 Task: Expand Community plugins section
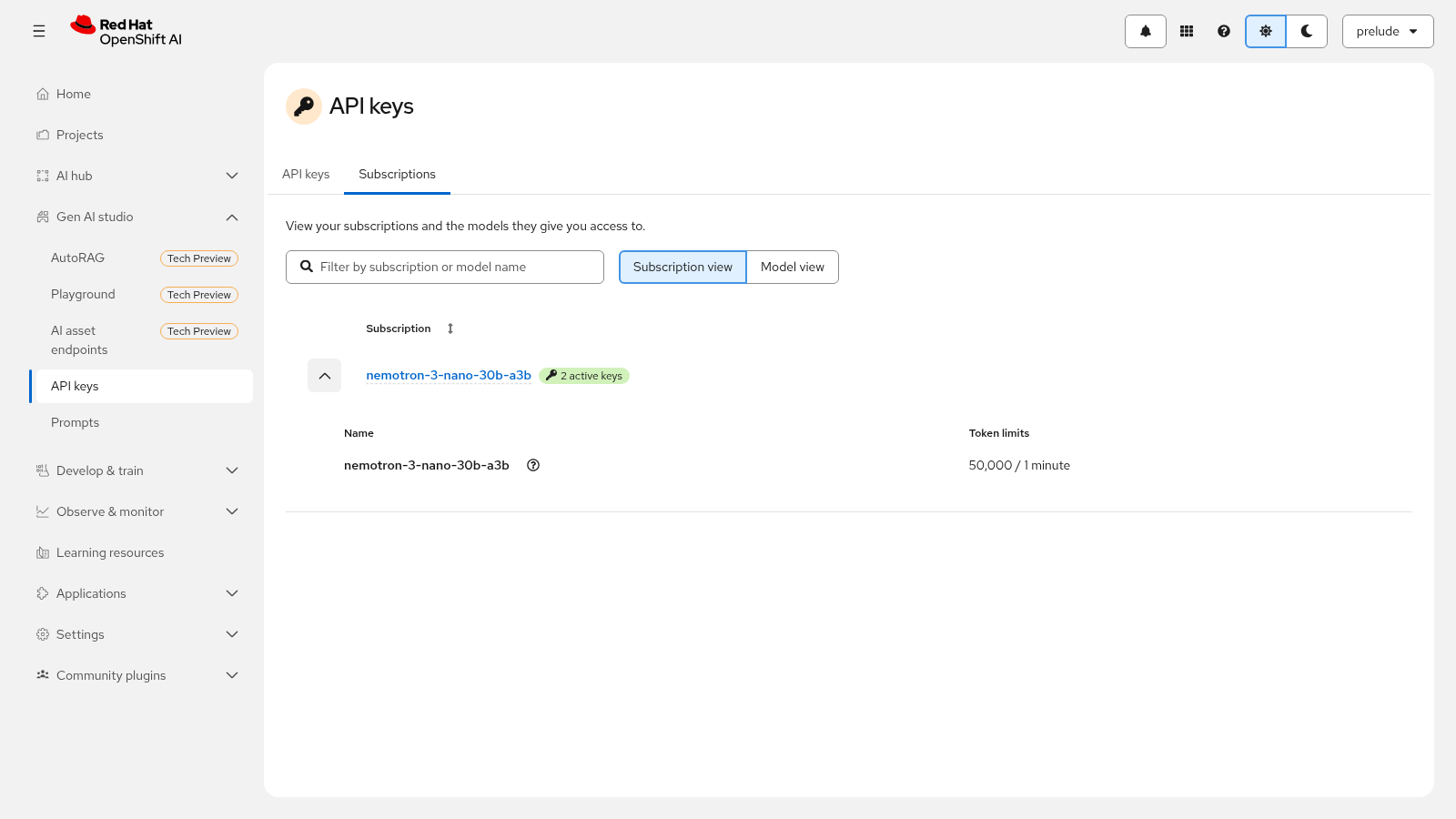[x=141, y=675]
